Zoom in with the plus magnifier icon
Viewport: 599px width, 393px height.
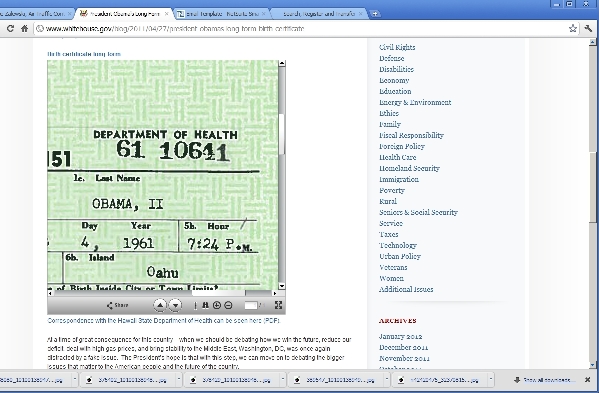(217, 305)
